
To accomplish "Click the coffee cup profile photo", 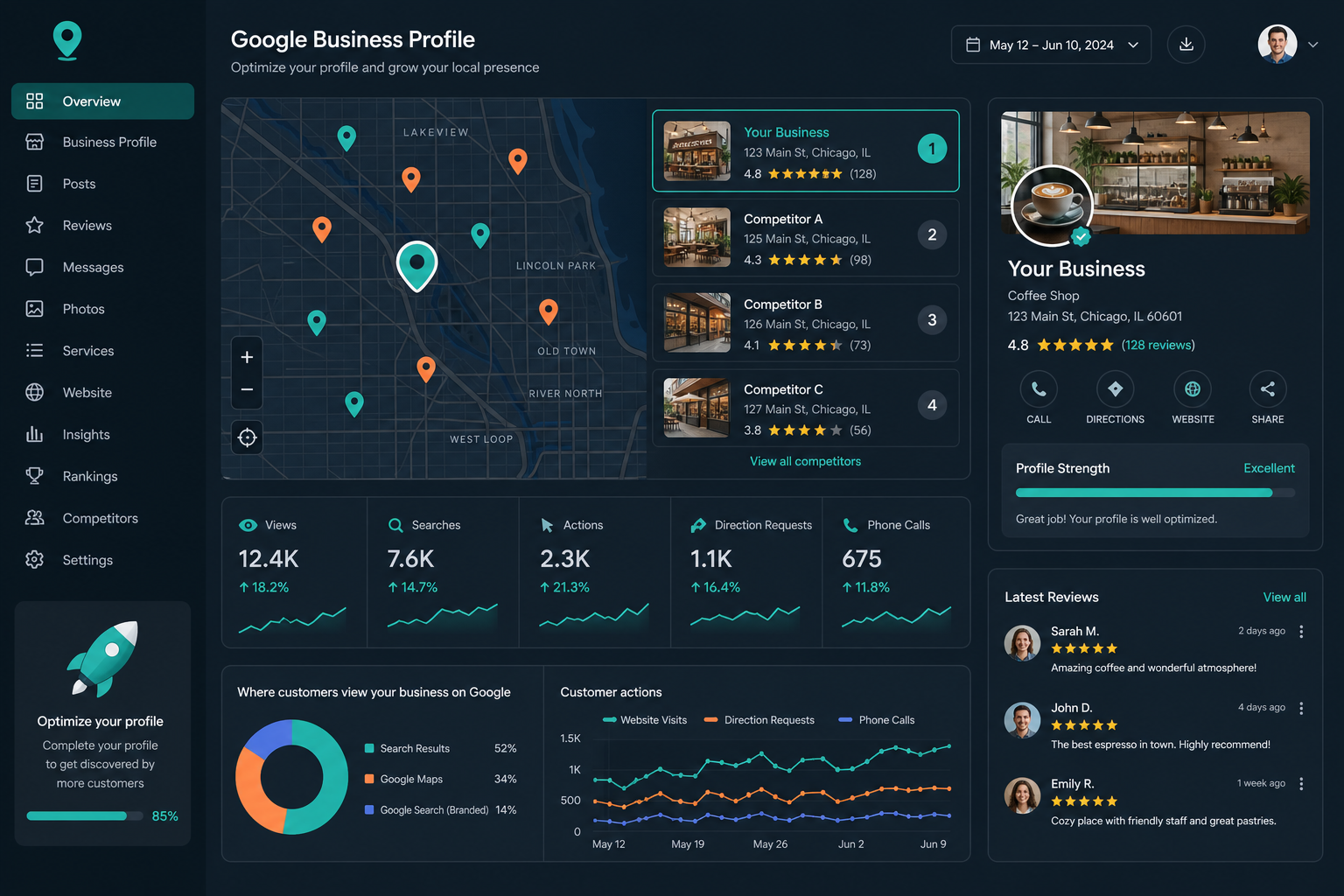I will click(1052, 206).
